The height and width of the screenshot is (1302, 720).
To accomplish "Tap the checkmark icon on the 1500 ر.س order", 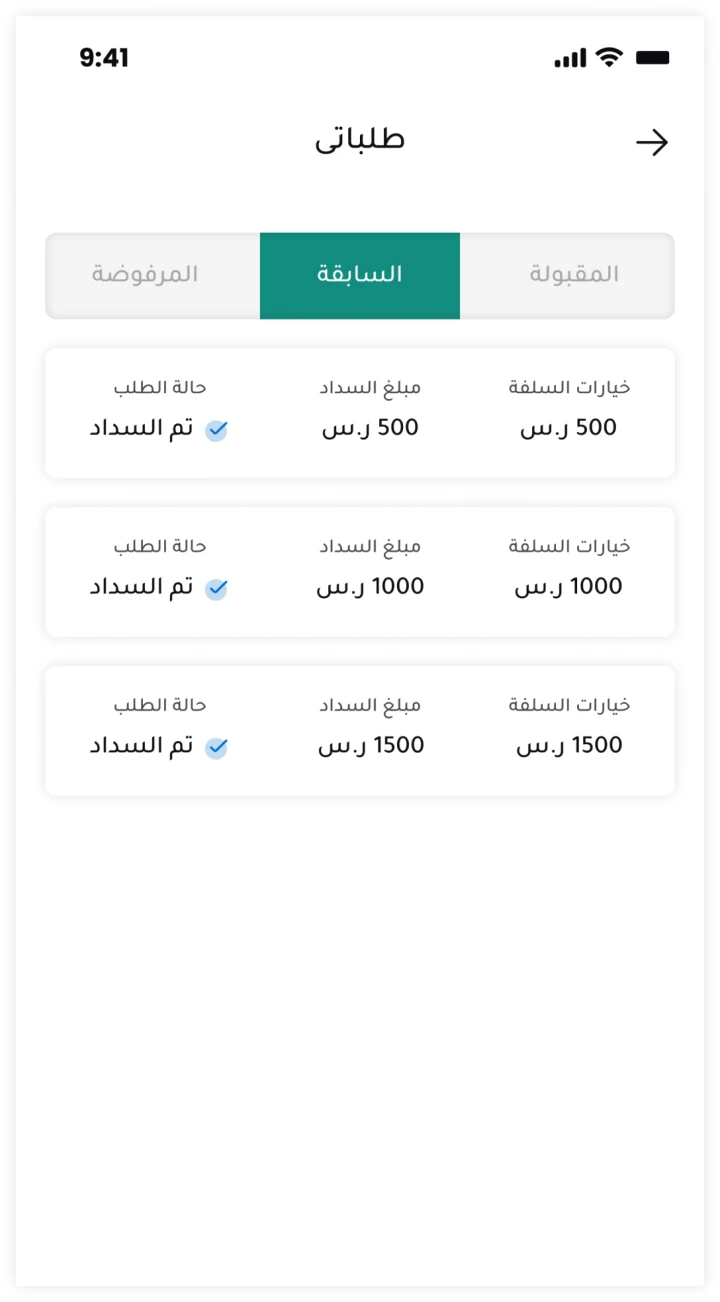I will click(217, 748).
